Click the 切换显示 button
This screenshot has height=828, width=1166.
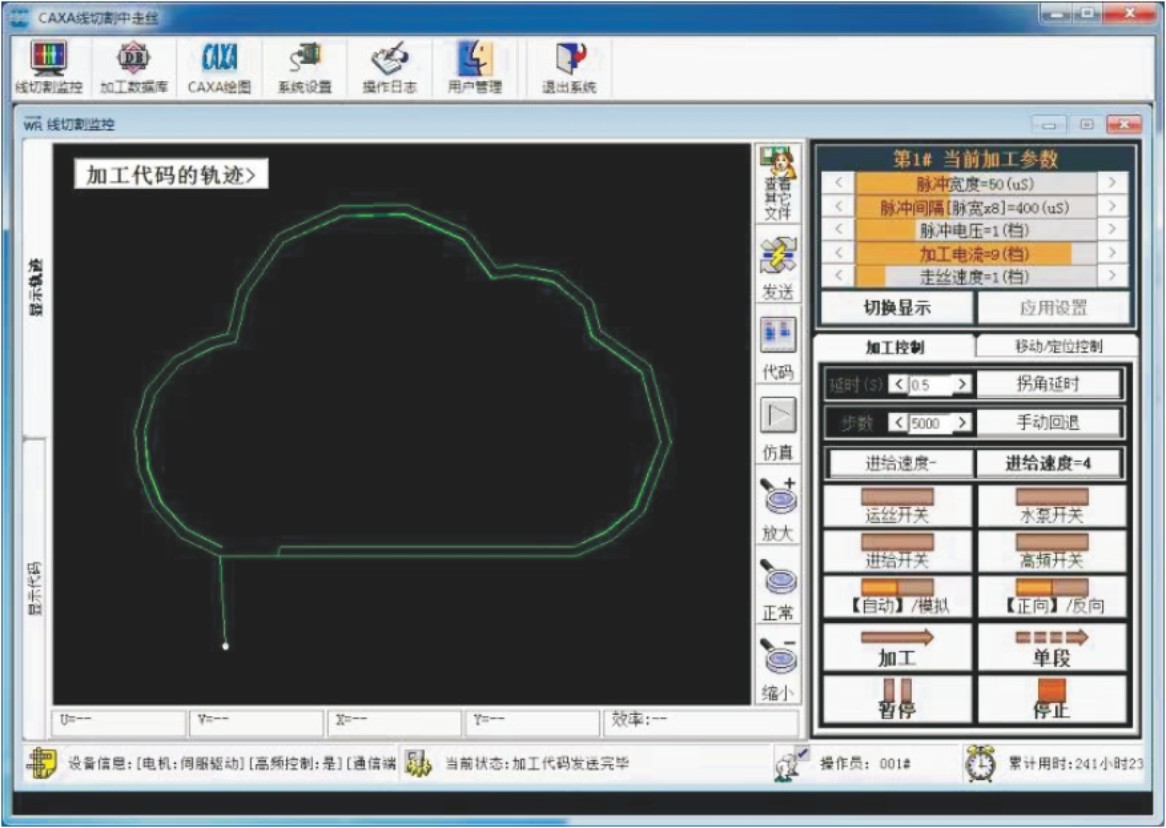(x=897, y=308)
